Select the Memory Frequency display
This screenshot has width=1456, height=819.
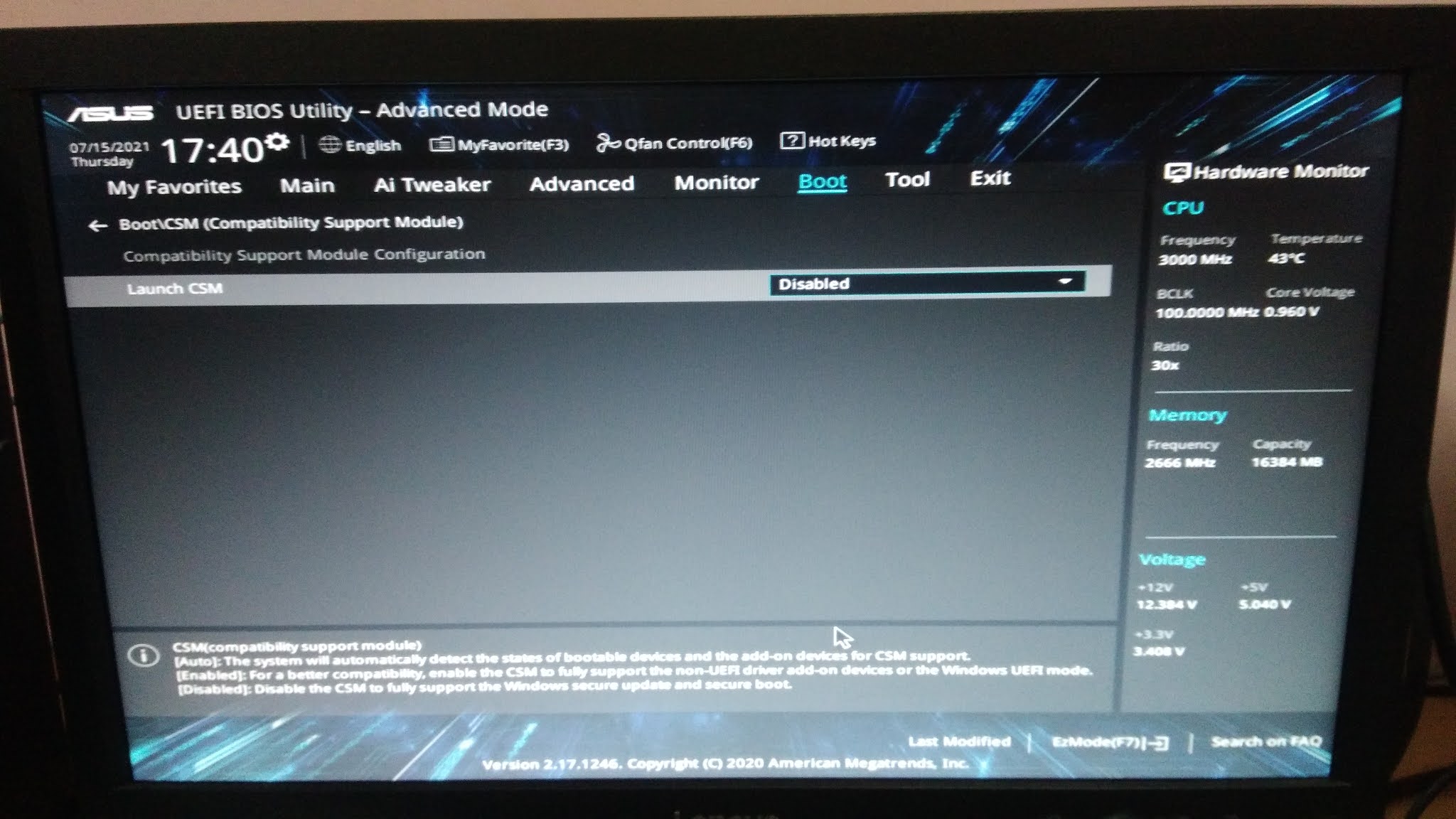coord(1180,461)
